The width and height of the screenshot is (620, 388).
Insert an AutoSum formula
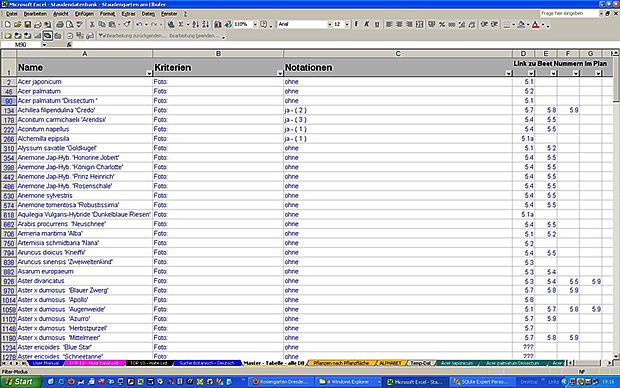tap(181, 25)
